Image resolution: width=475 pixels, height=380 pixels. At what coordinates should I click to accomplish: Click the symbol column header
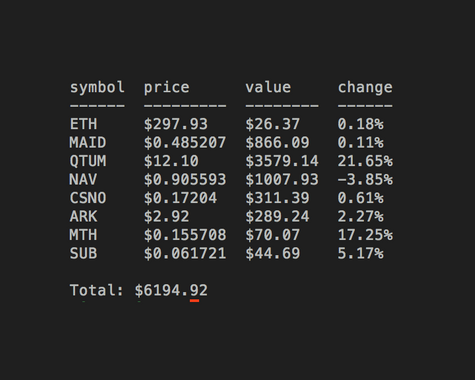[97, 88]
